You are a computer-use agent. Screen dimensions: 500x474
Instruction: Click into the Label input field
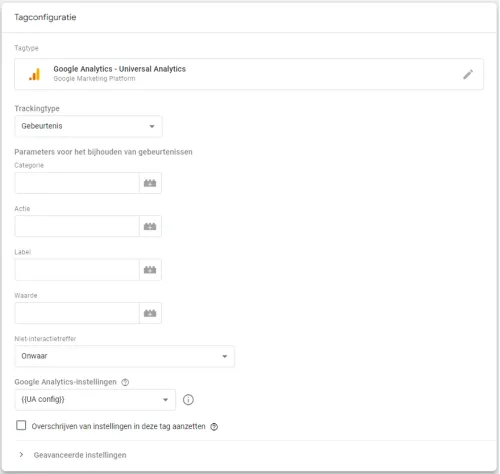click(77, 270)
